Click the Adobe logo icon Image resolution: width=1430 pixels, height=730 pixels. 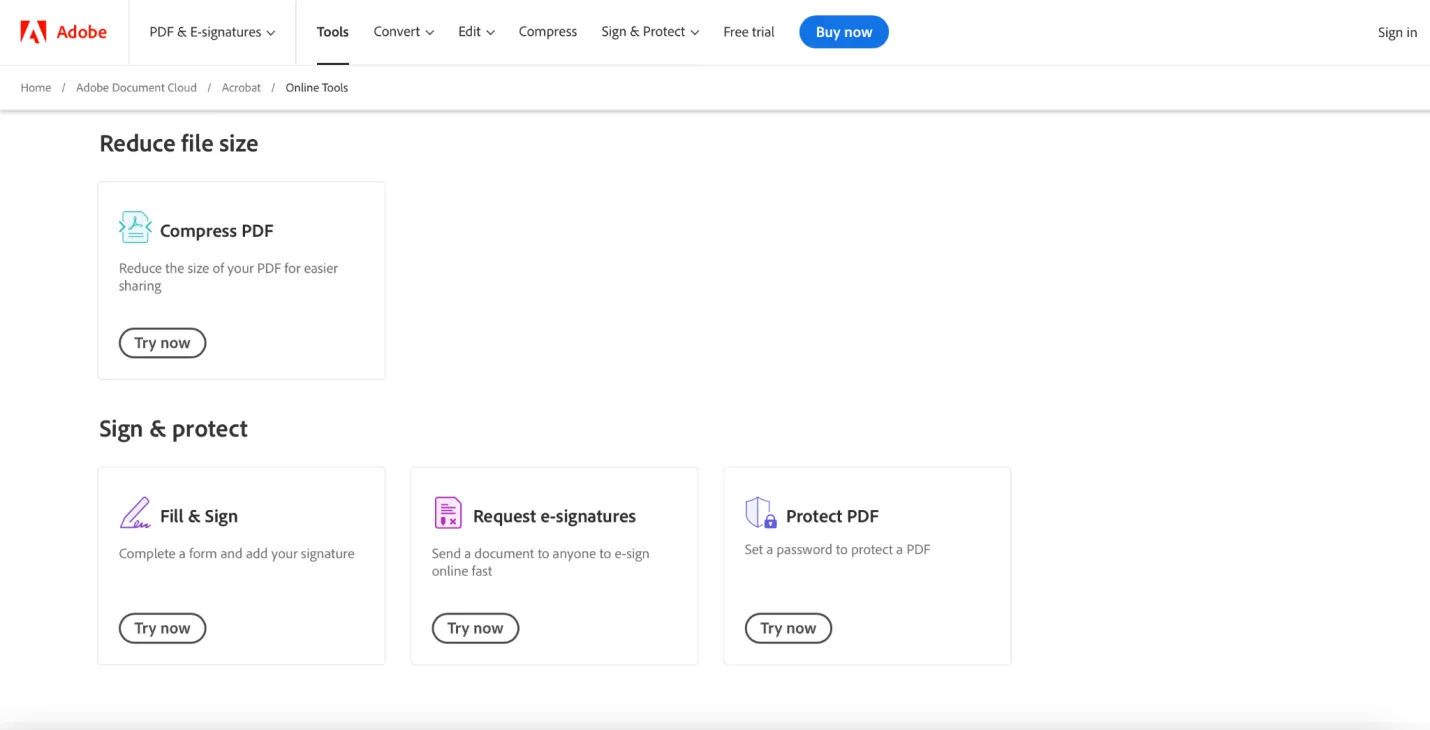(x=34, y=32)
